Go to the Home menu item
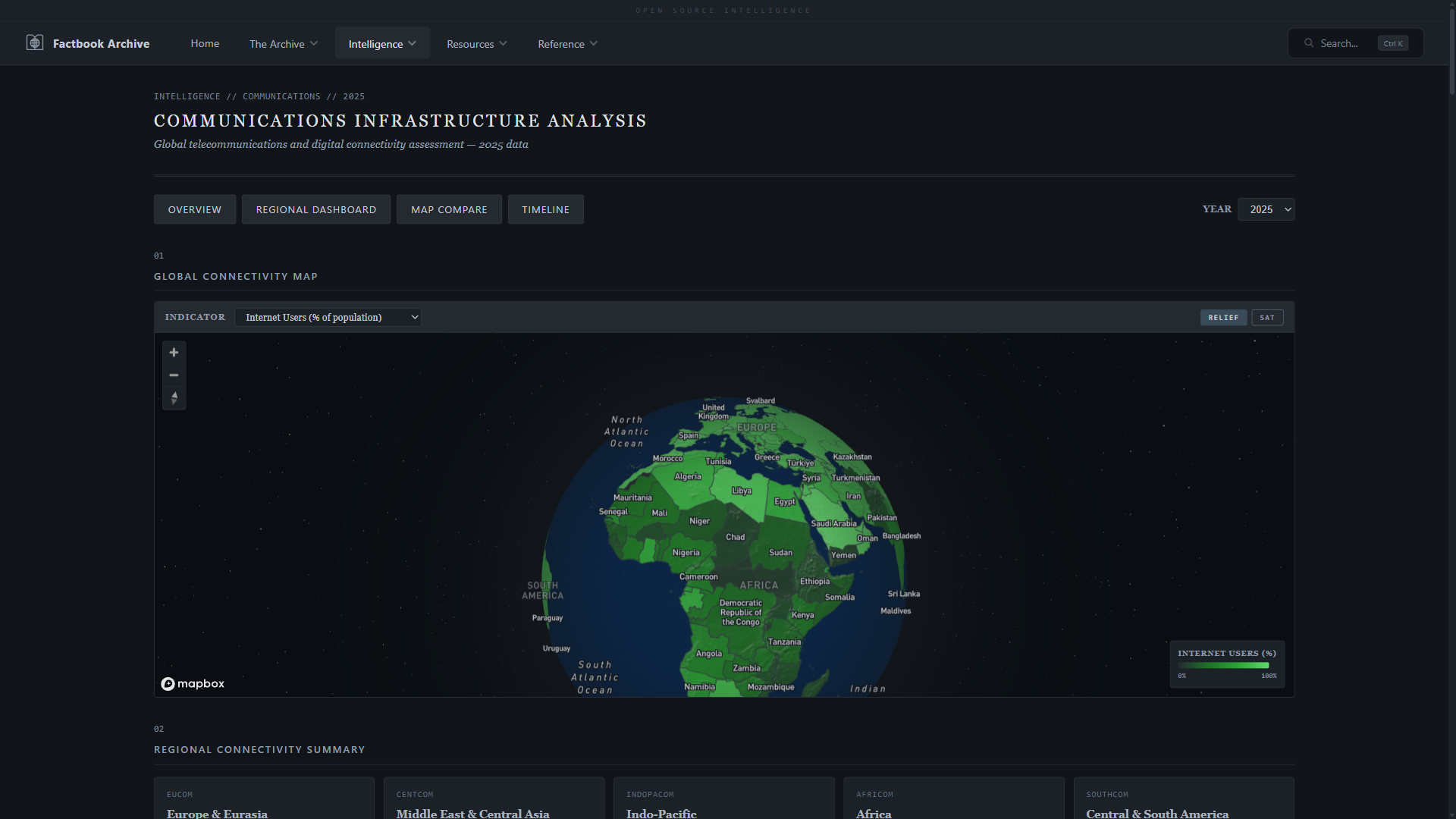The width and height of the screenshot is (1456, 819). pyautogui.click(x=205, y=43)
